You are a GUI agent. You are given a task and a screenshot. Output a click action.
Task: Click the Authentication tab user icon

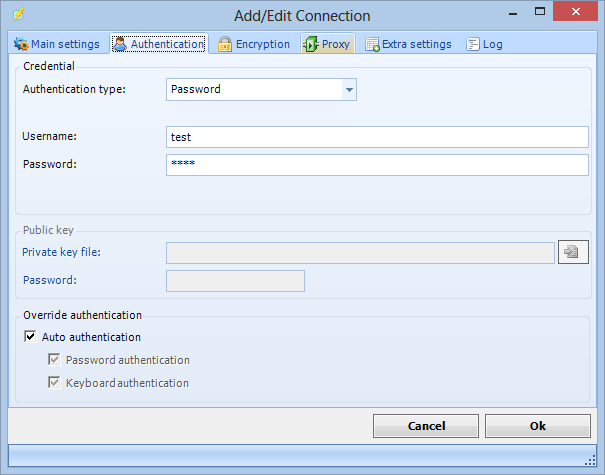point(120,44)
